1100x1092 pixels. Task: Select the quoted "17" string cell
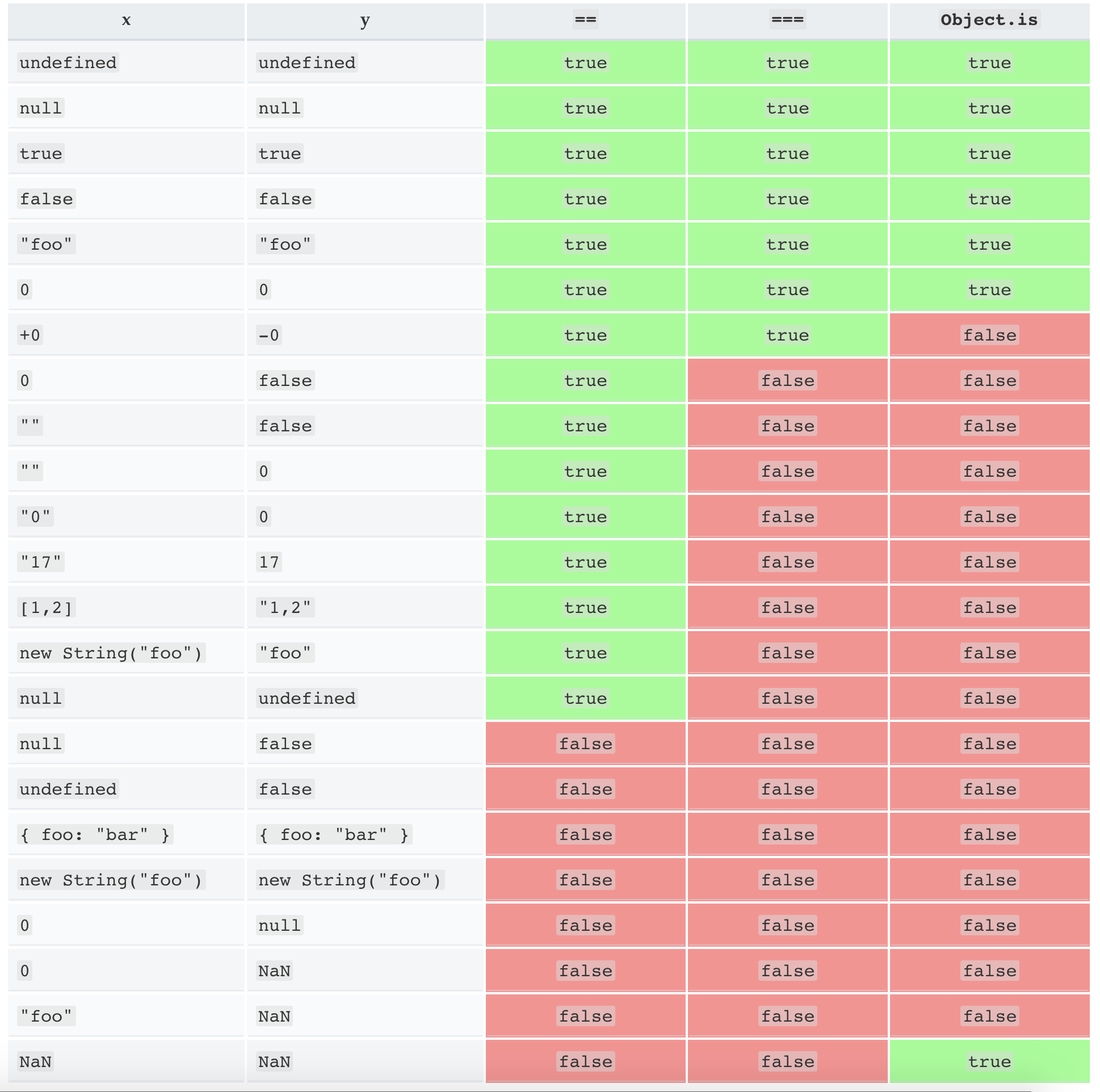pyautogui.click(x=40, y=562)
